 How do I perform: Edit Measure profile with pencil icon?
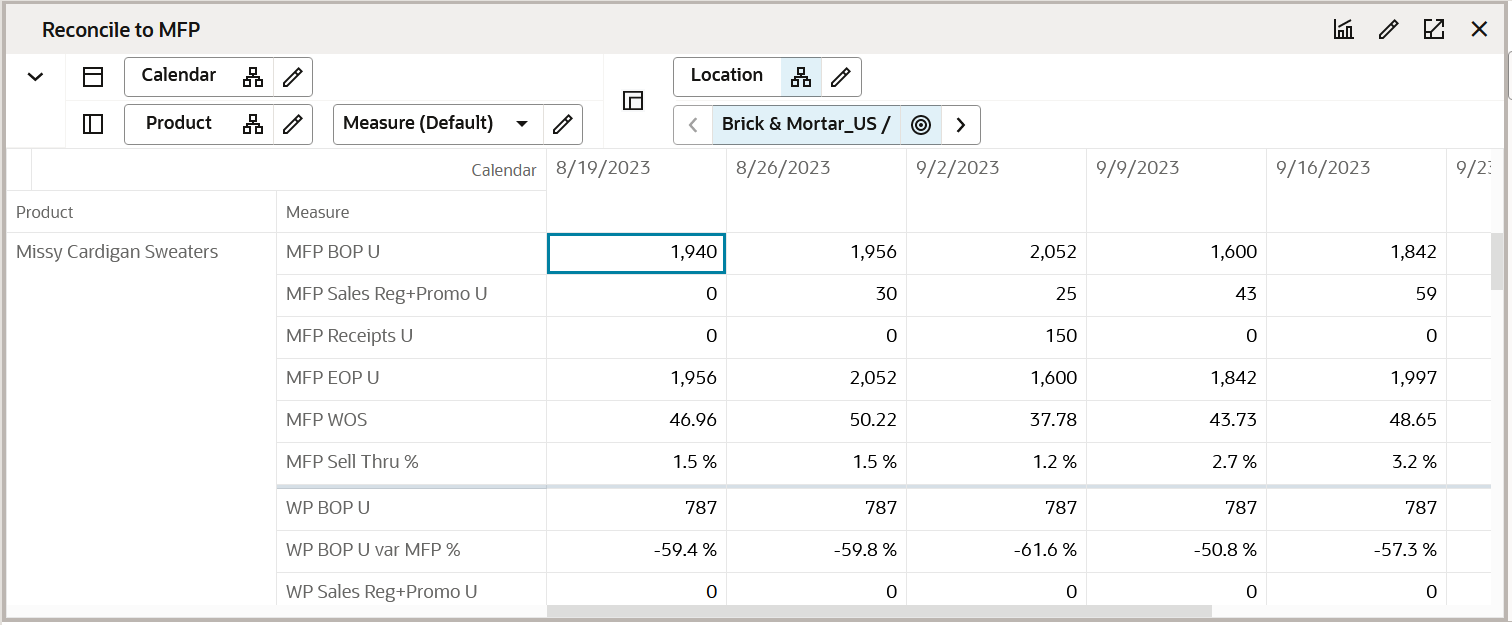click(x=563, y=125)
